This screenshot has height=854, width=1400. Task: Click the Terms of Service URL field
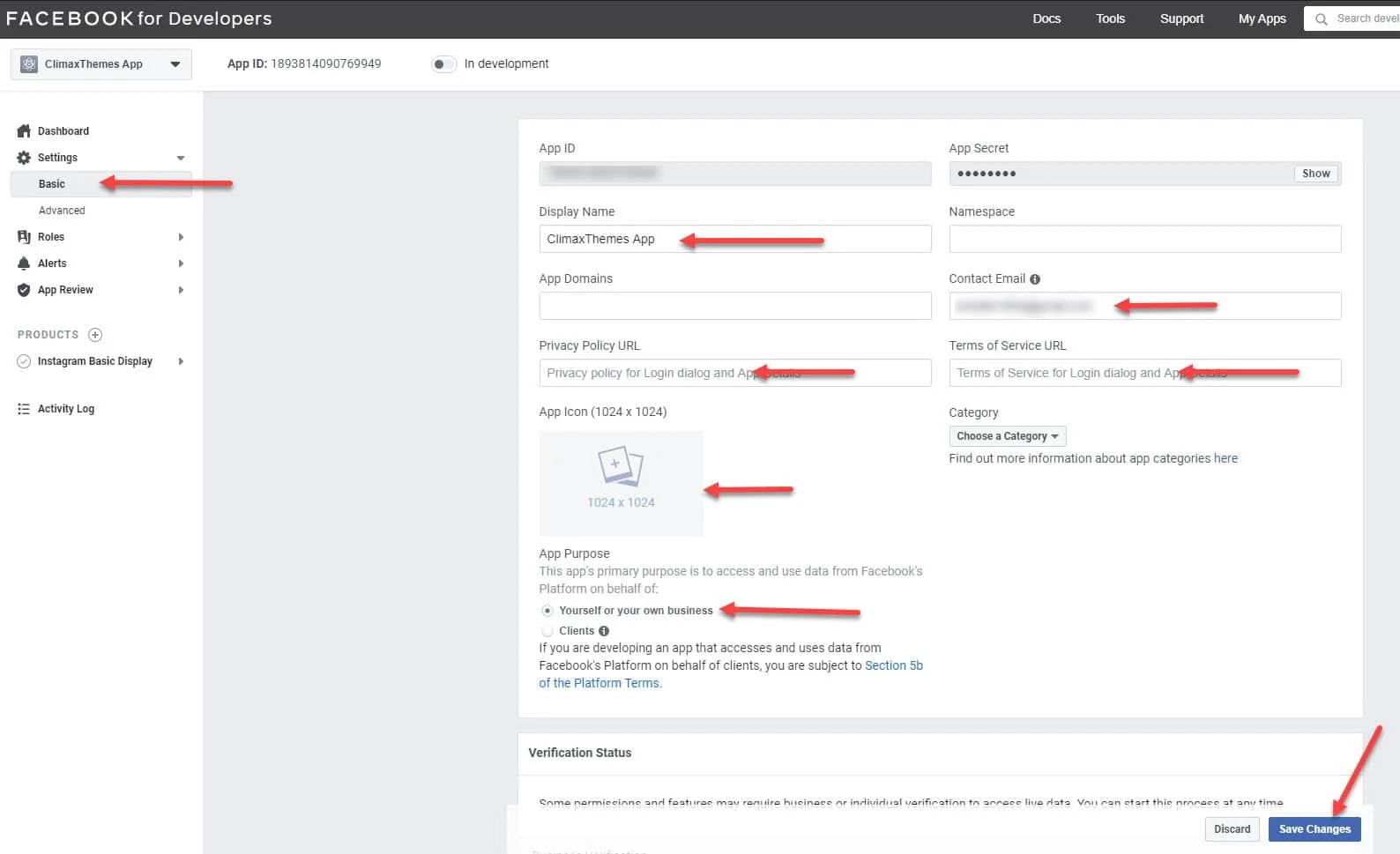[1145, 373]
